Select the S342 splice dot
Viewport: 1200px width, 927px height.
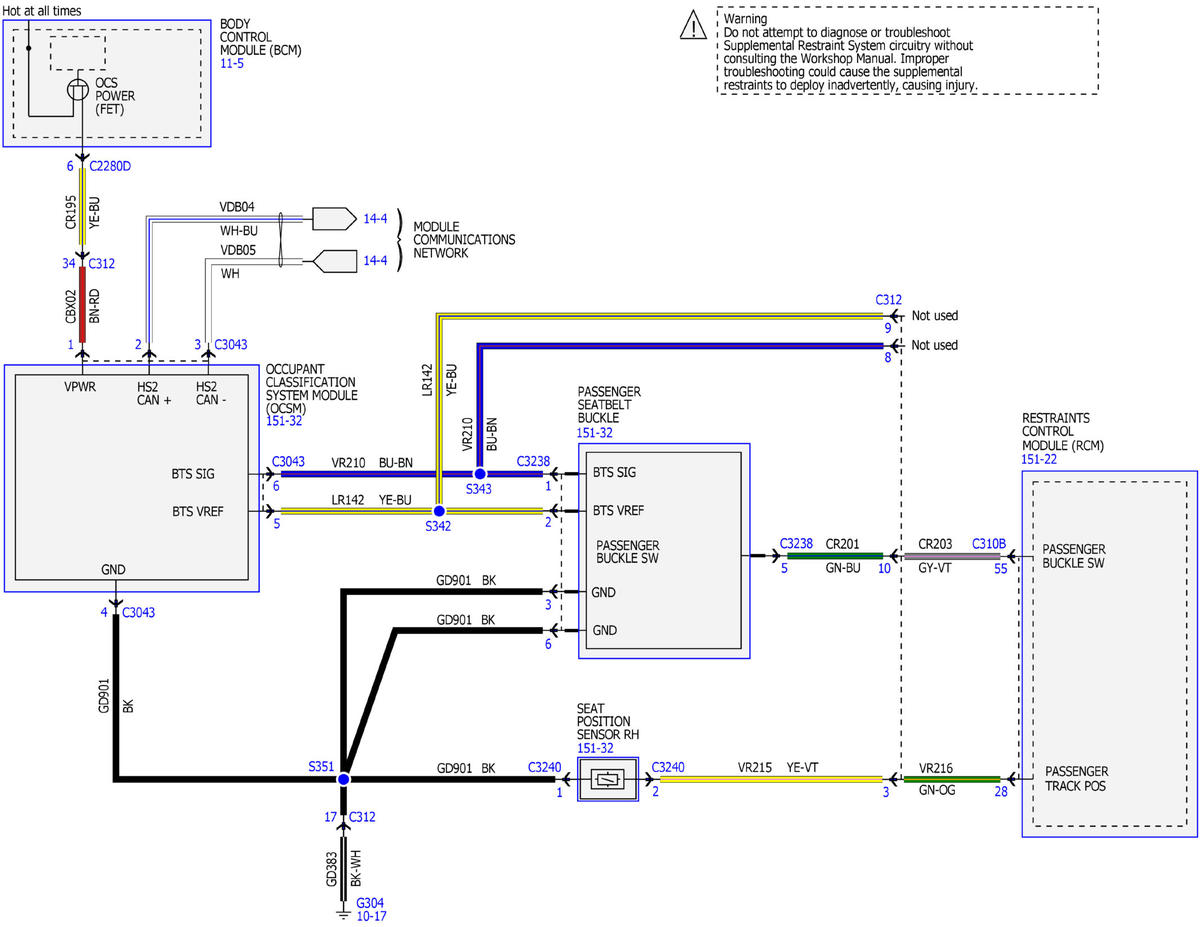[x=438, y=511]
